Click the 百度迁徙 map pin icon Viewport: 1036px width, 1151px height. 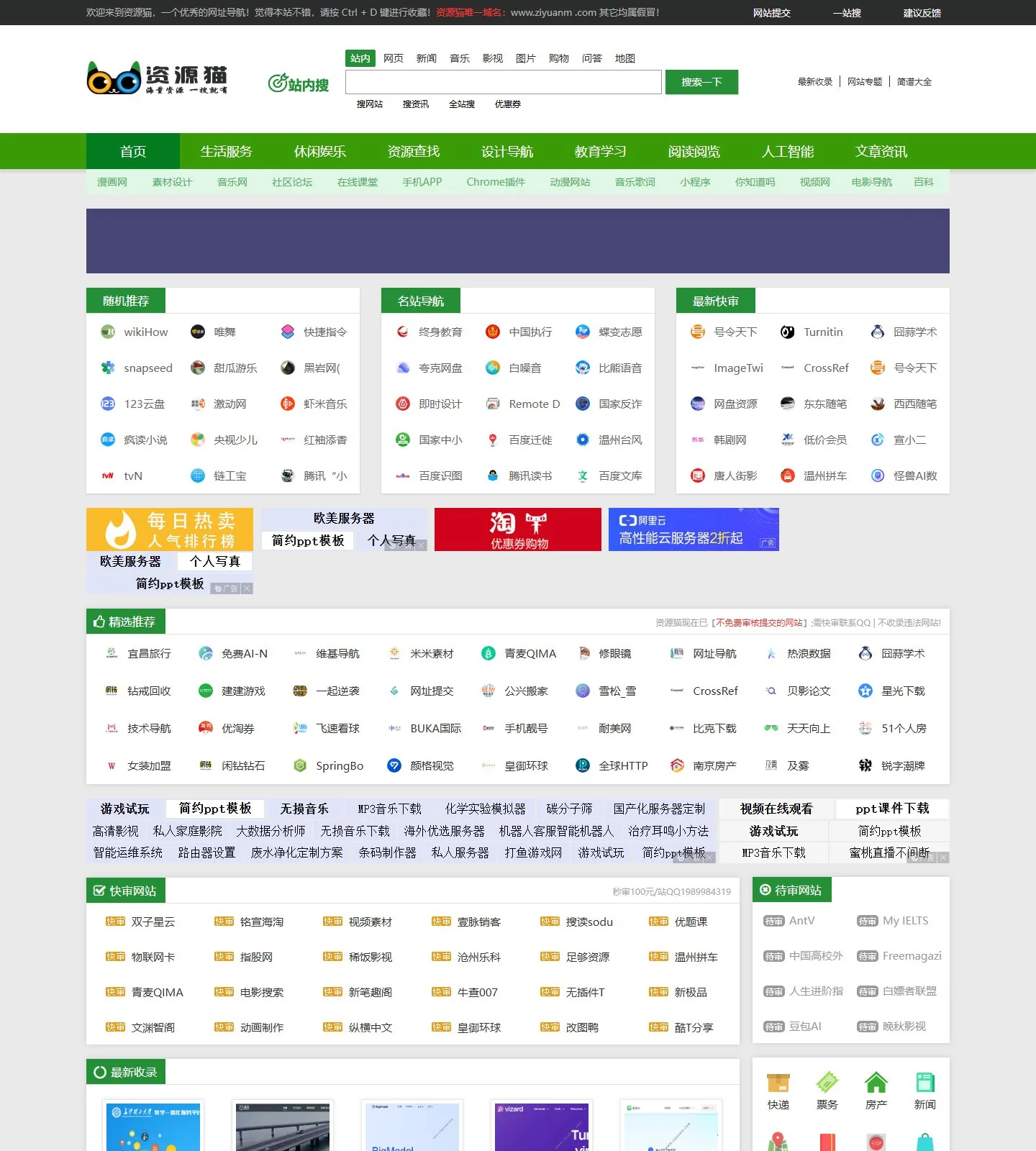[493, 440]
